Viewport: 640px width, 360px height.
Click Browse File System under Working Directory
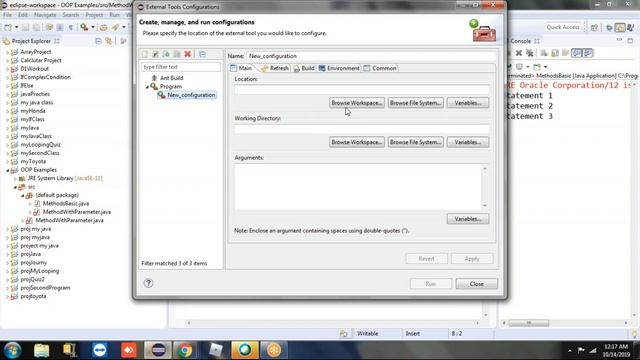pos(416,142)
